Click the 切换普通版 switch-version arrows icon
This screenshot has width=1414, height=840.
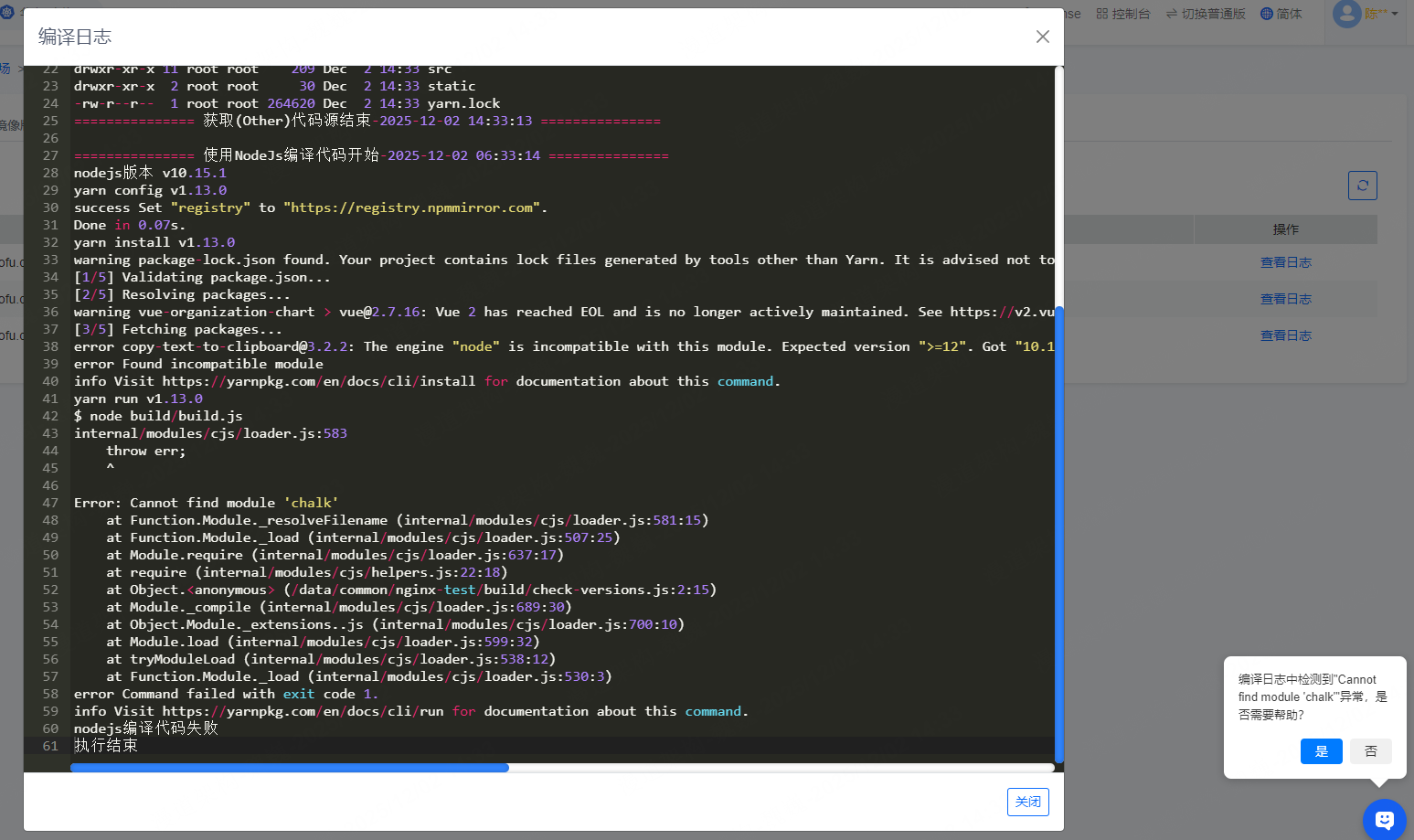pos(1172,14)
